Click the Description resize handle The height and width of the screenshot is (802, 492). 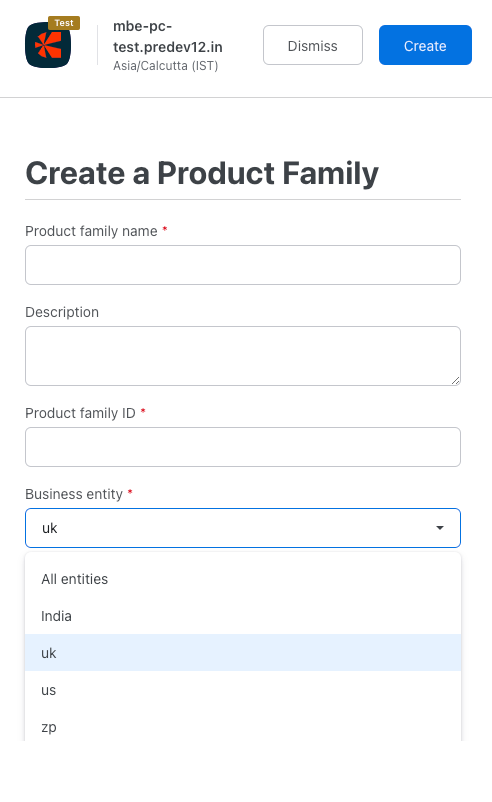[x=456, y=380]
